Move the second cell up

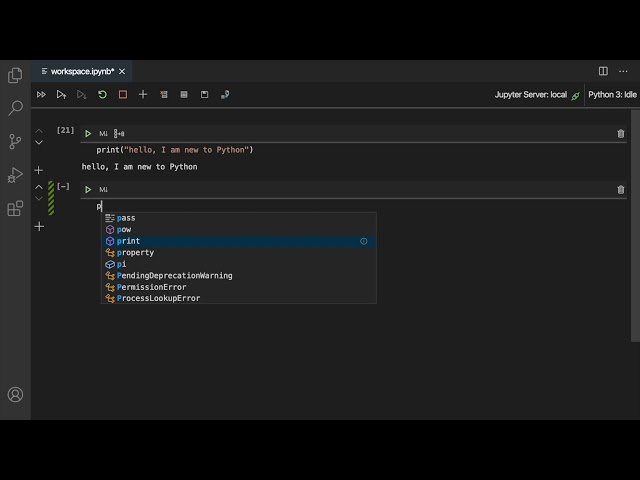(x=39, y=187)
